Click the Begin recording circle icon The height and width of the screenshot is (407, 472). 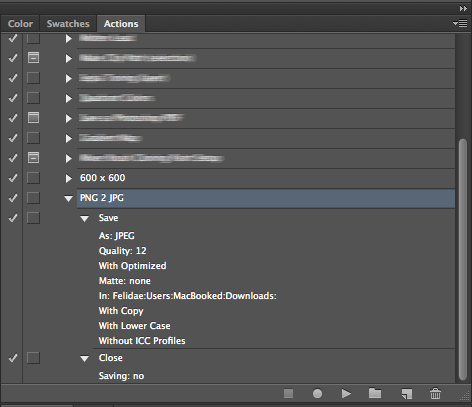[317, 394]
